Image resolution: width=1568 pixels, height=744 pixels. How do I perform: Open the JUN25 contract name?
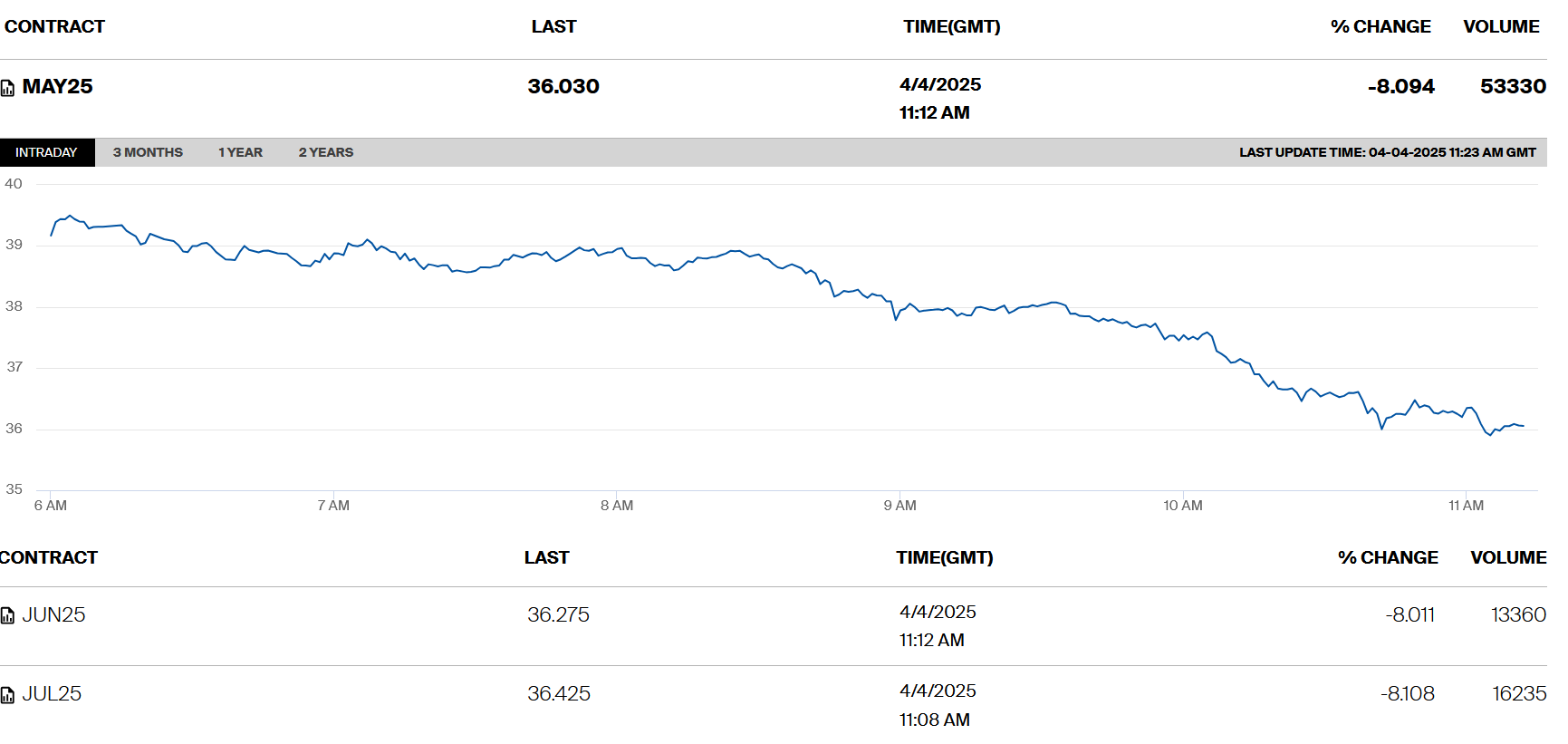click(53, 614)
